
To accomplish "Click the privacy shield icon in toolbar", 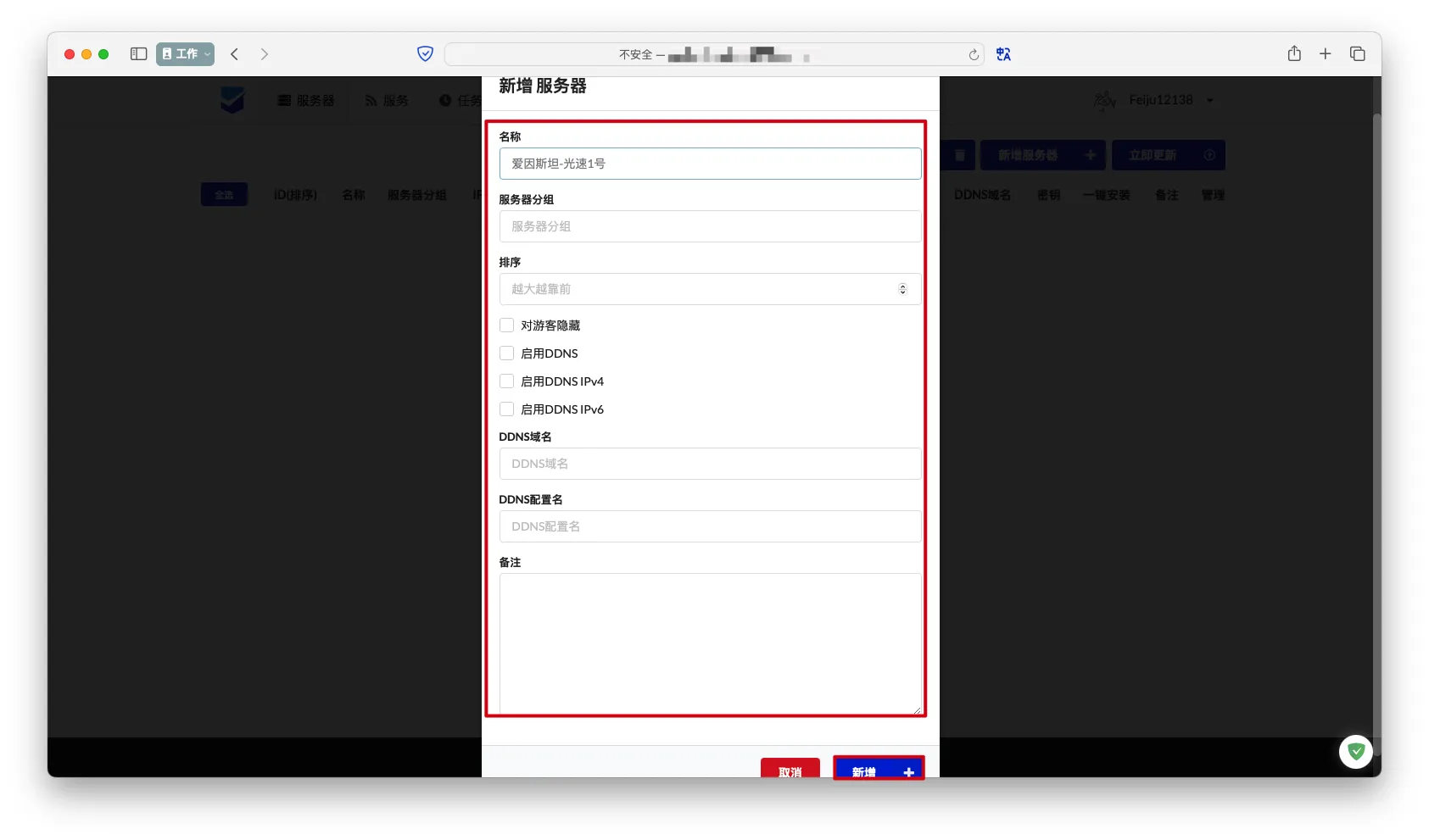I will 425,54.
